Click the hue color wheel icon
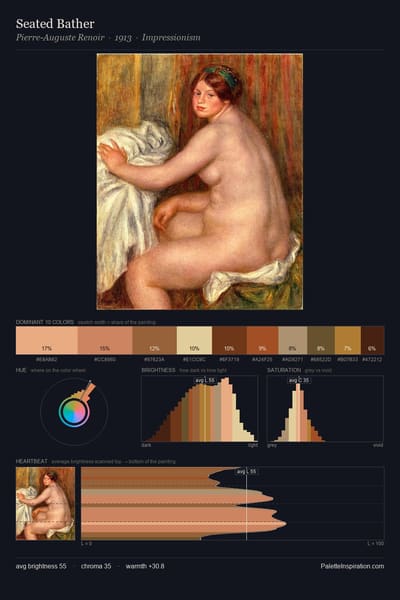 74,411
